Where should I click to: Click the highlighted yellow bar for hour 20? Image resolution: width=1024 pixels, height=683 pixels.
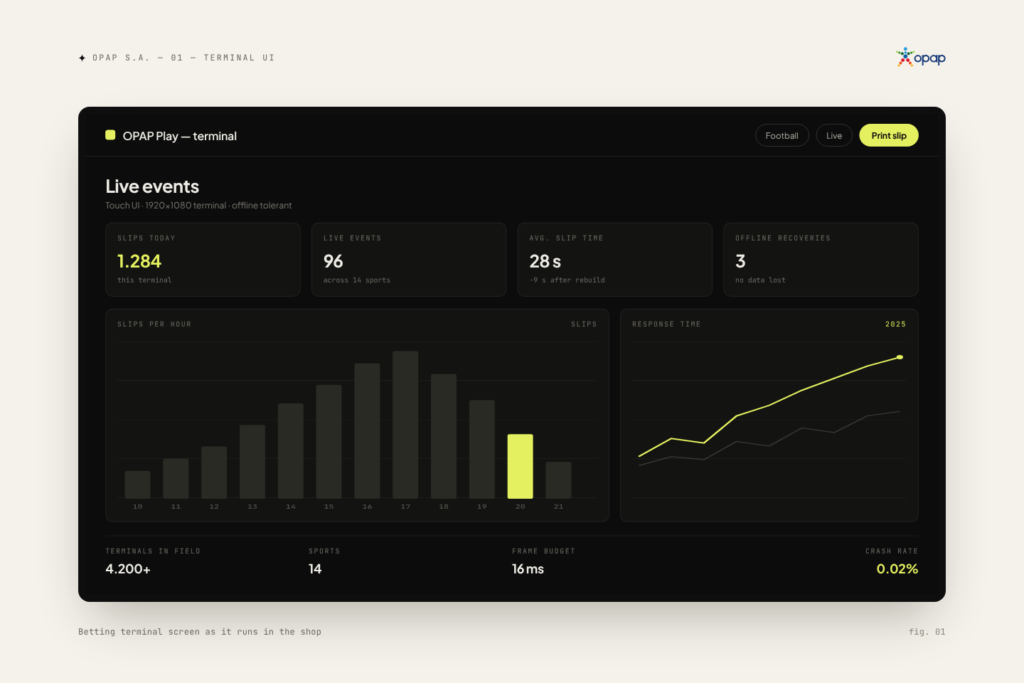(520, 466)
